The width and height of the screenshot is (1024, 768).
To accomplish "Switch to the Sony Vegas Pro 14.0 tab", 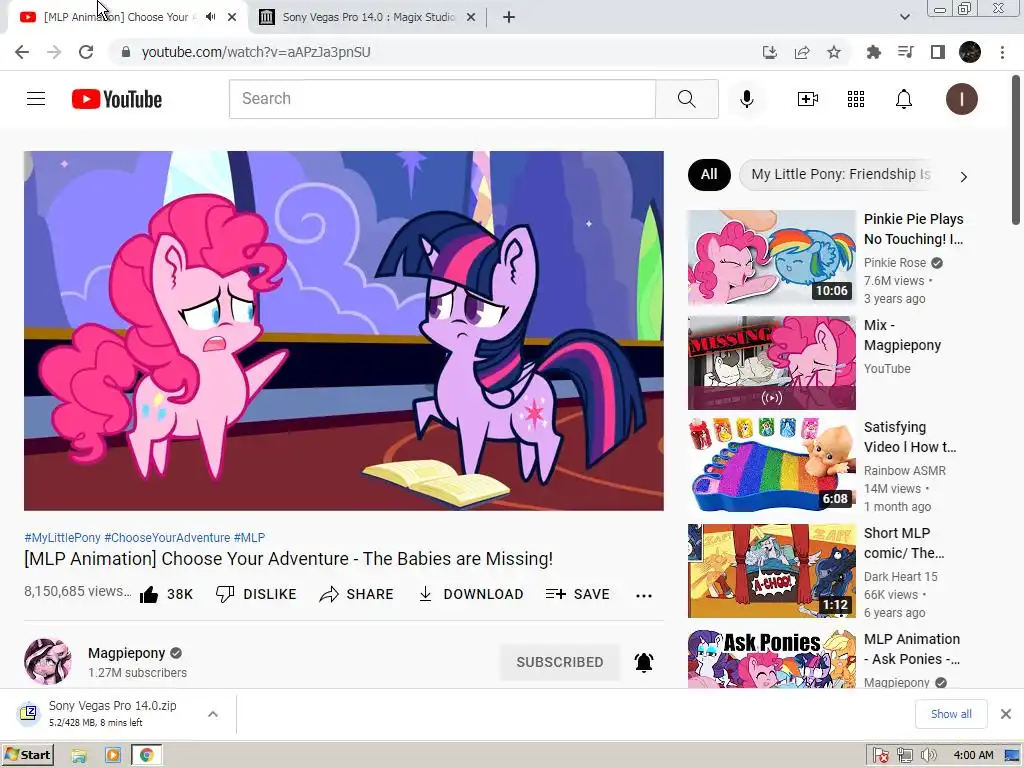I will point(368,17).
